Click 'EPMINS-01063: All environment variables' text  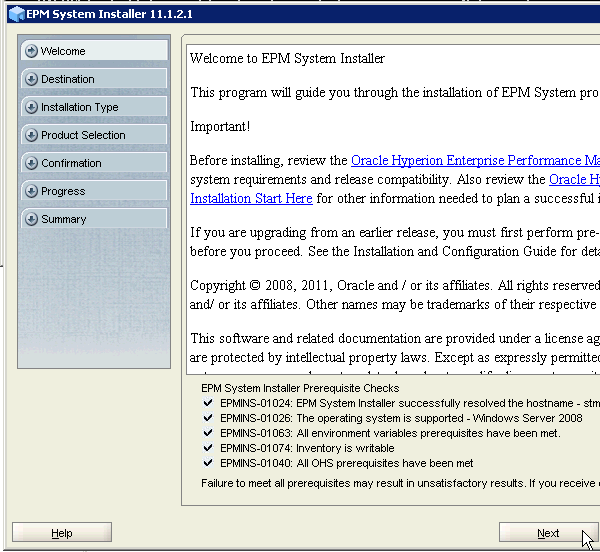(x=390, y=433)
